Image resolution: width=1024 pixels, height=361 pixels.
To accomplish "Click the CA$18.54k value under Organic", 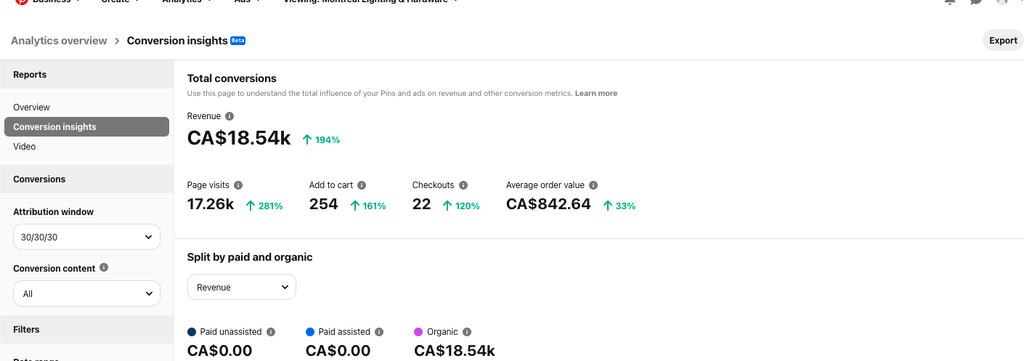I will click(x=455, y=351).
